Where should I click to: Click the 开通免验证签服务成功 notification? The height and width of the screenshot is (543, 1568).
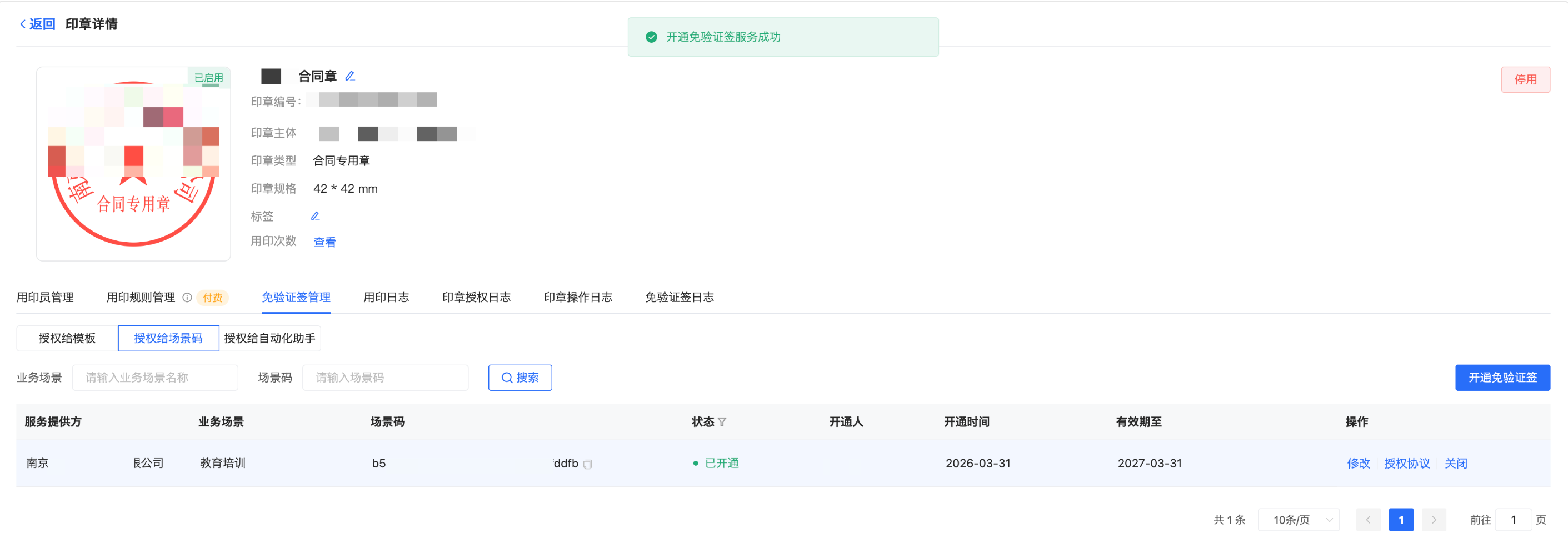(x=783, y=37)
